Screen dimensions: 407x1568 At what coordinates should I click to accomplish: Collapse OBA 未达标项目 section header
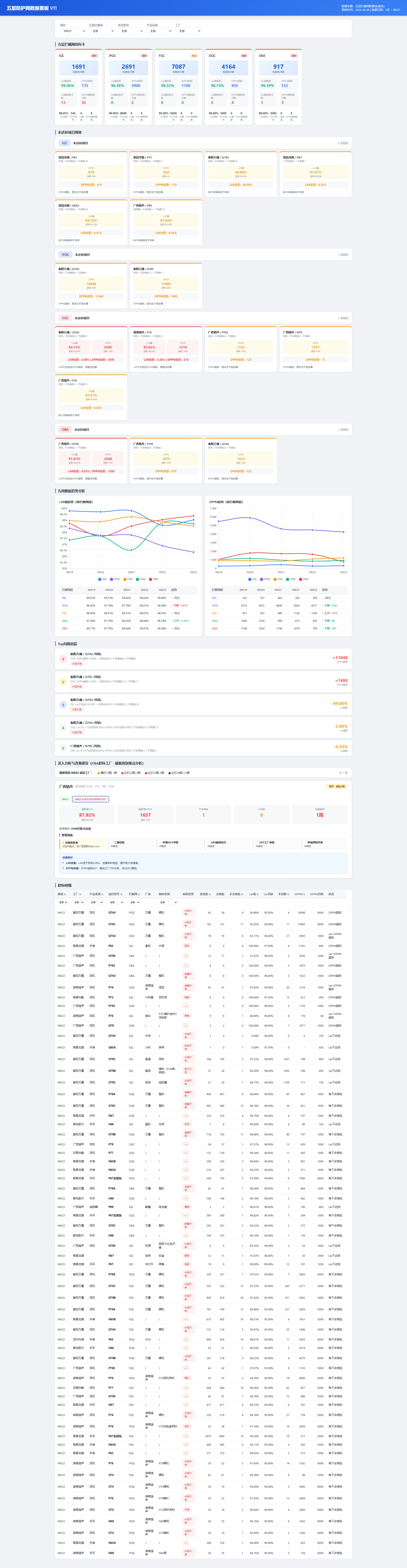tap(203, 429)
